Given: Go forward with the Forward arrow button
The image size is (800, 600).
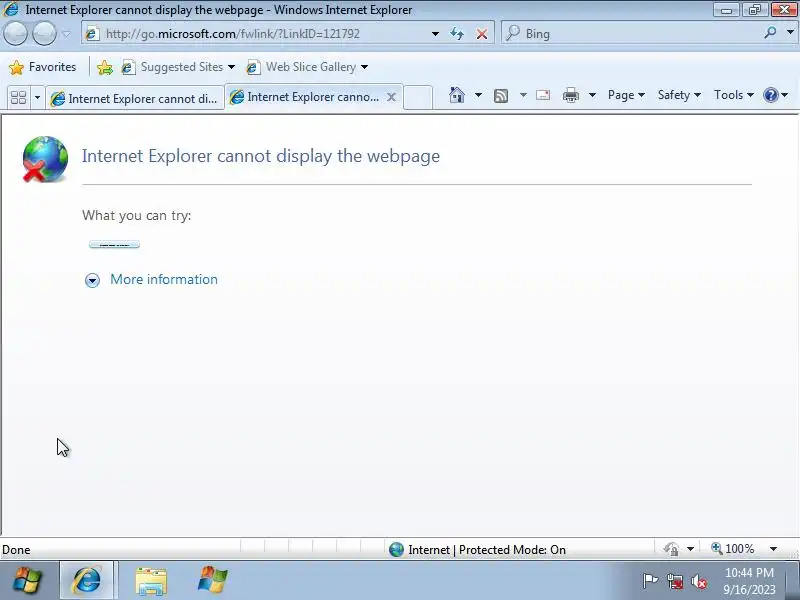Looking at the screenshot, I should (44, 34).
